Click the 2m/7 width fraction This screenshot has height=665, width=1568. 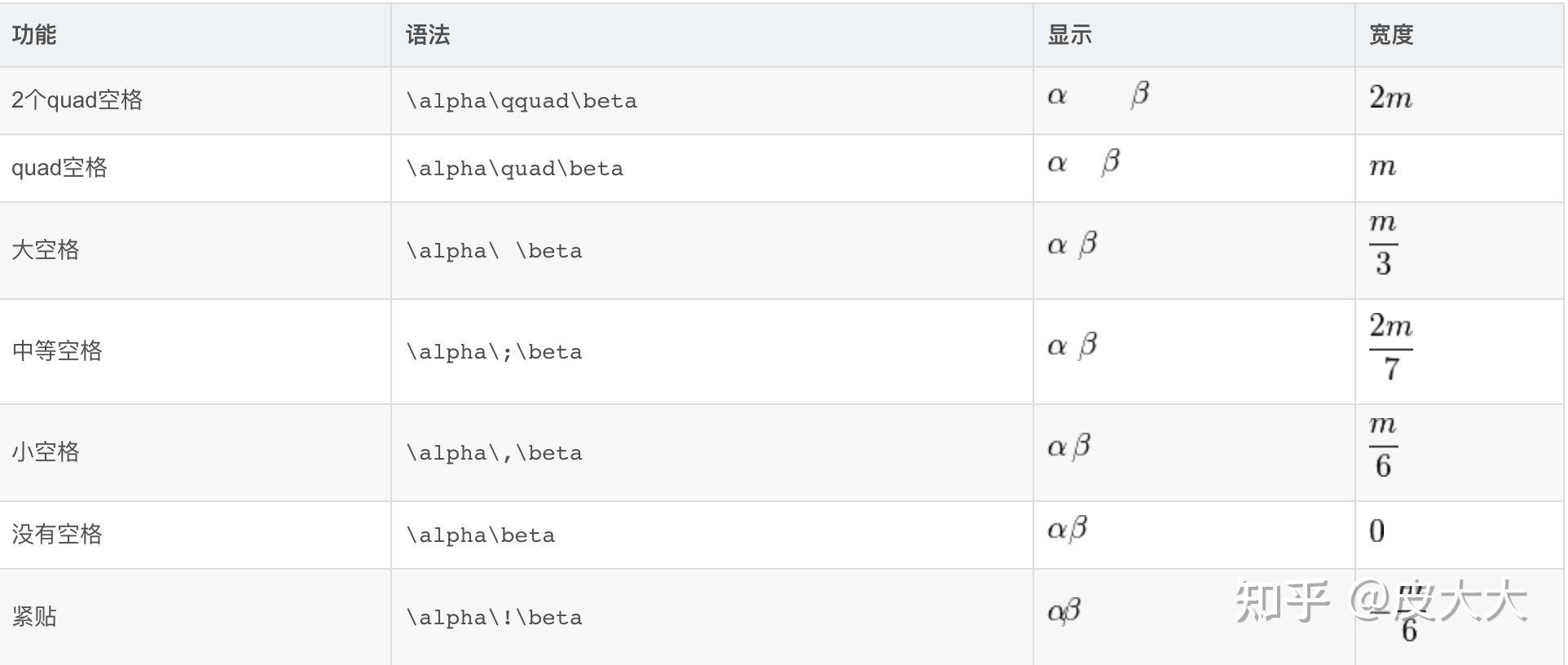[1390, 348]
